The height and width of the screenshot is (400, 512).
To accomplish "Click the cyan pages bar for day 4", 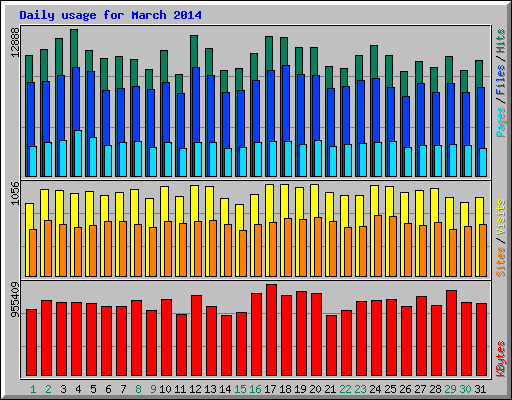I will click(78, 153).
